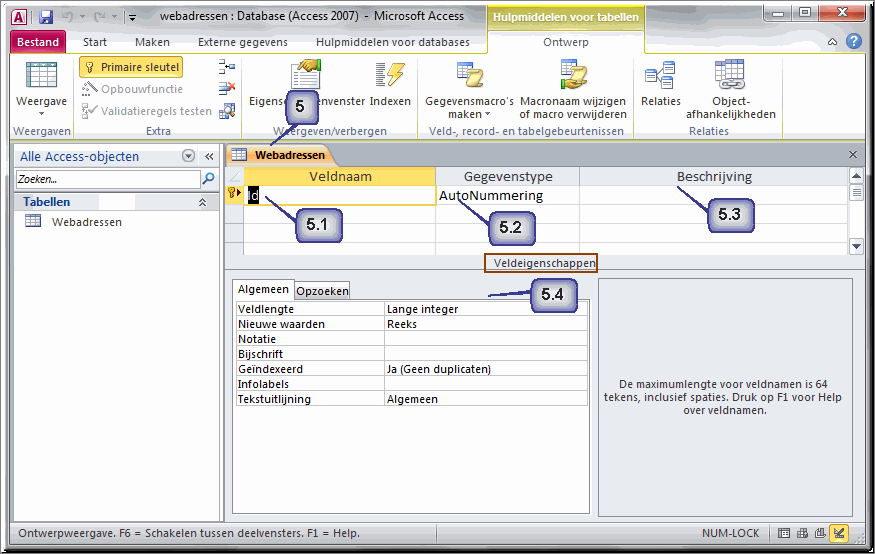Click the delete rows icon
875x554 pixels.
coord(227,88)
